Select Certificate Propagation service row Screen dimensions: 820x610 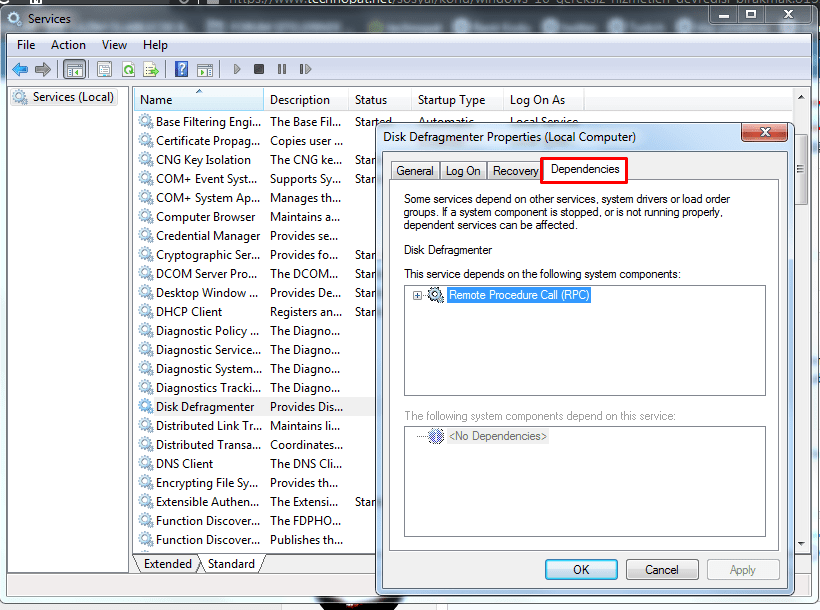pos(255,141)
